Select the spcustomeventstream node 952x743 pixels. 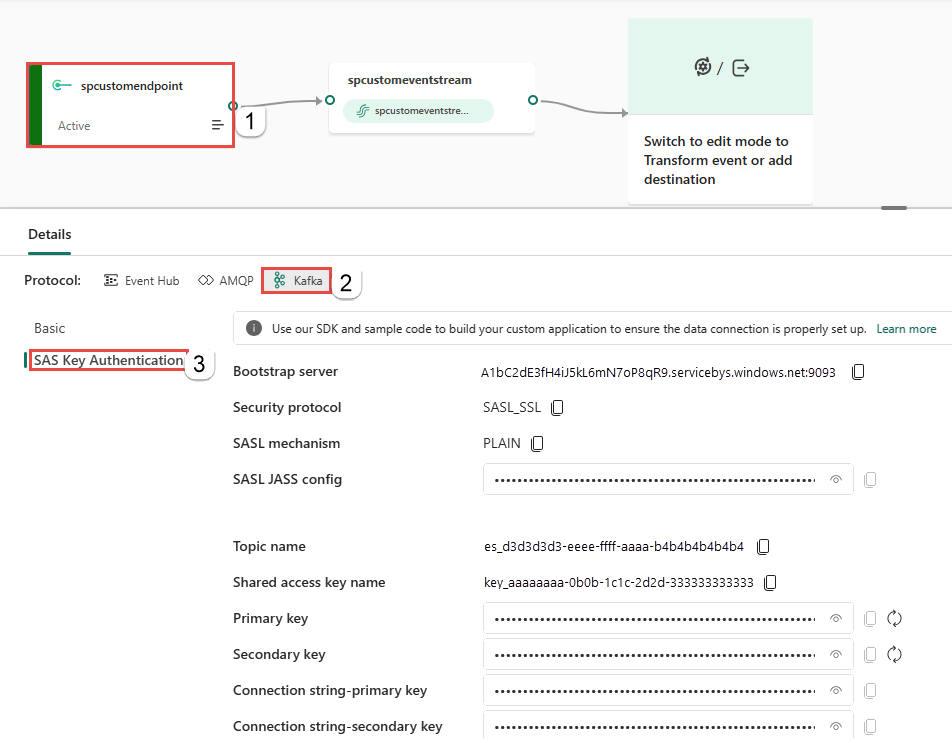[431, 97]
